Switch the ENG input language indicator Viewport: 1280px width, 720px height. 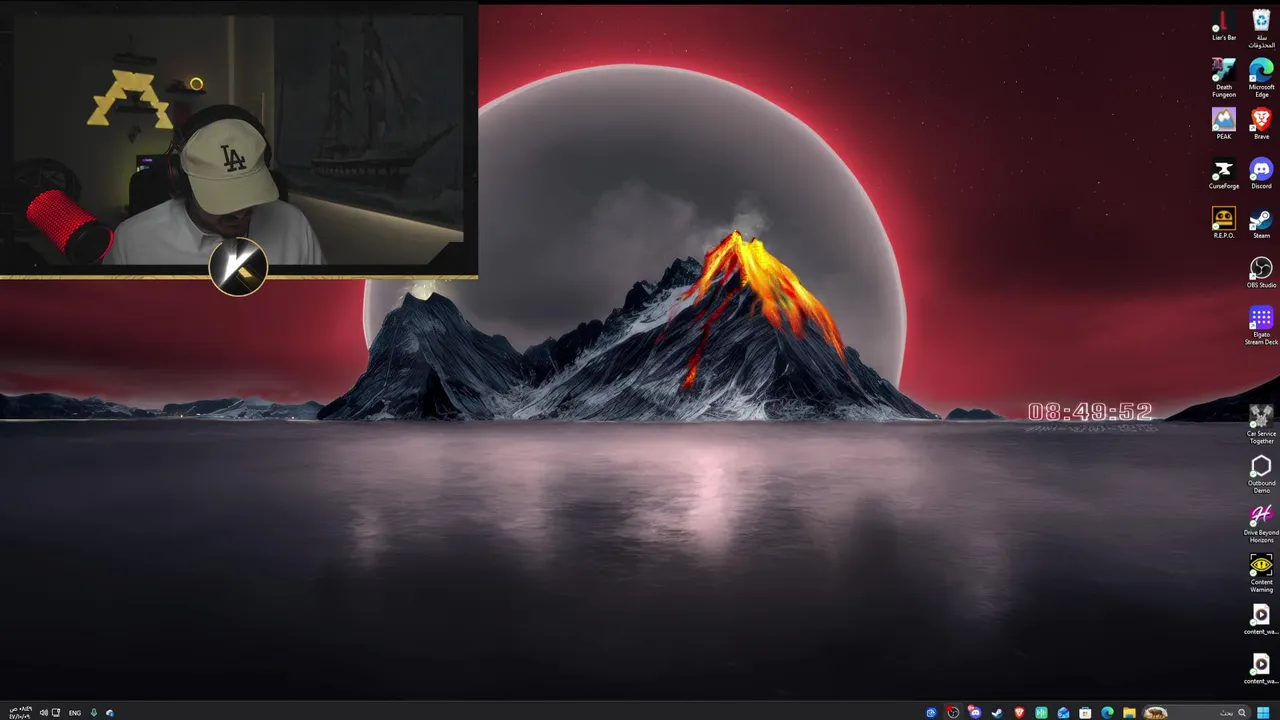[75, 713]
